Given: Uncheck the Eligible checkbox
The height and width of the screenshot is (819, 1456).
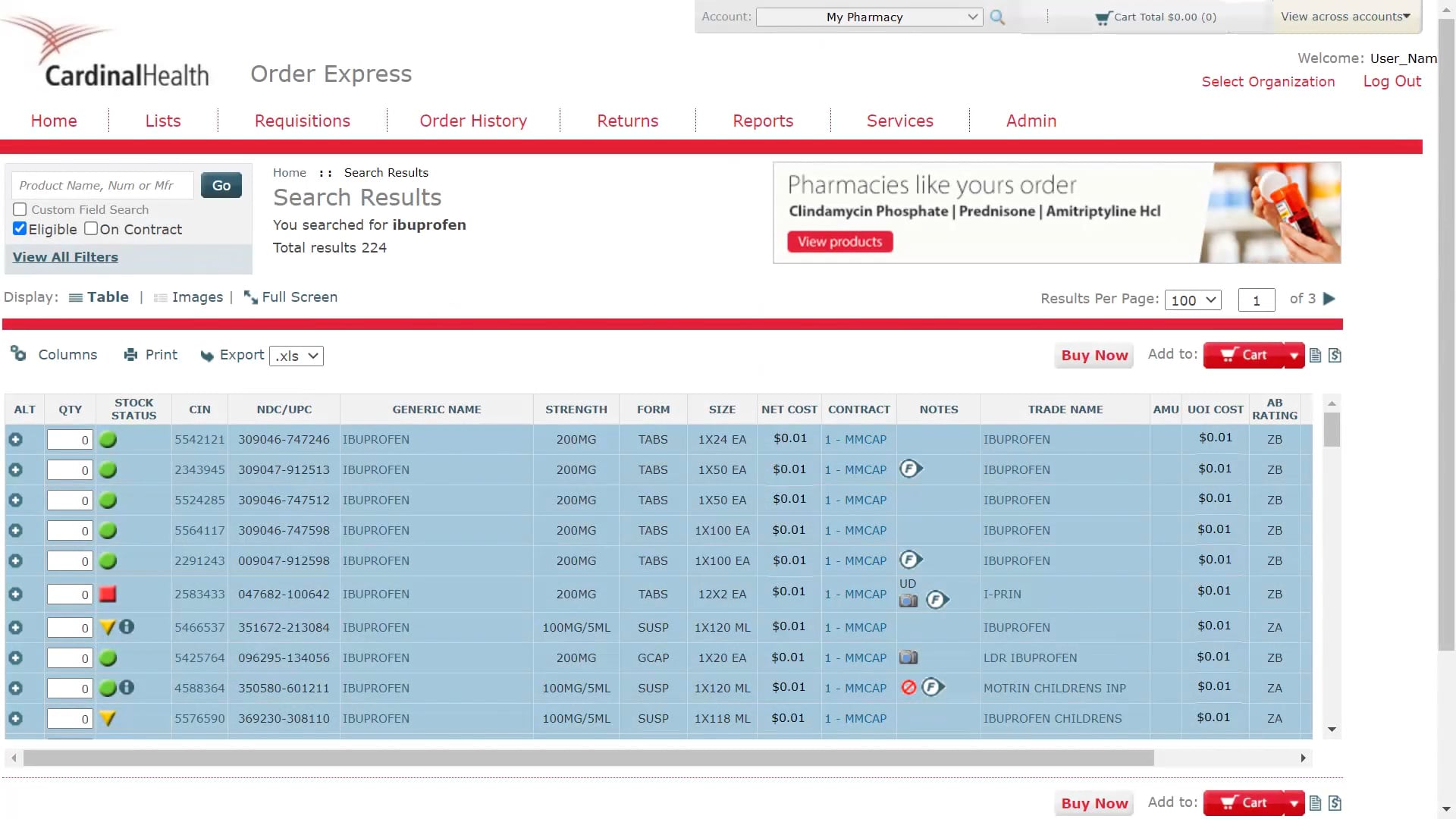Looking at the screenshot, I should [x=19, y=229].
